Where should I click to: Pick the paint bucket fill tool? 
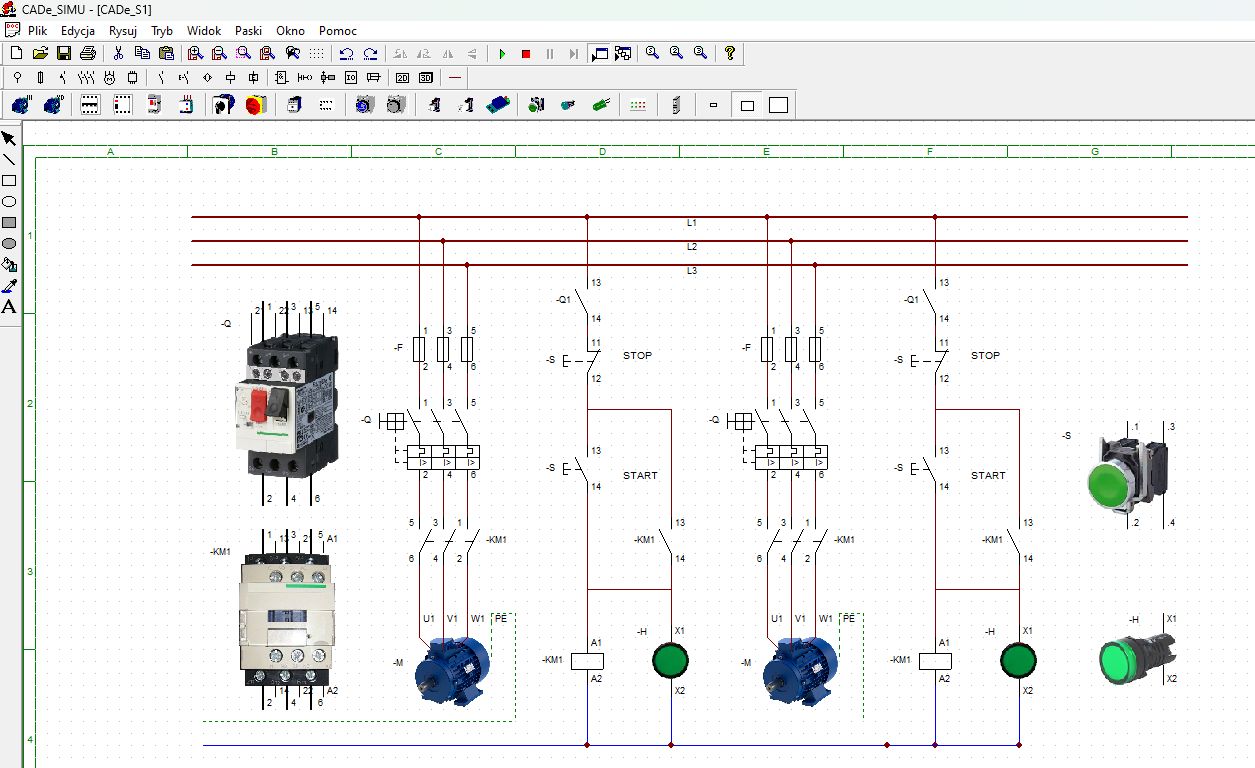(9, 265)
